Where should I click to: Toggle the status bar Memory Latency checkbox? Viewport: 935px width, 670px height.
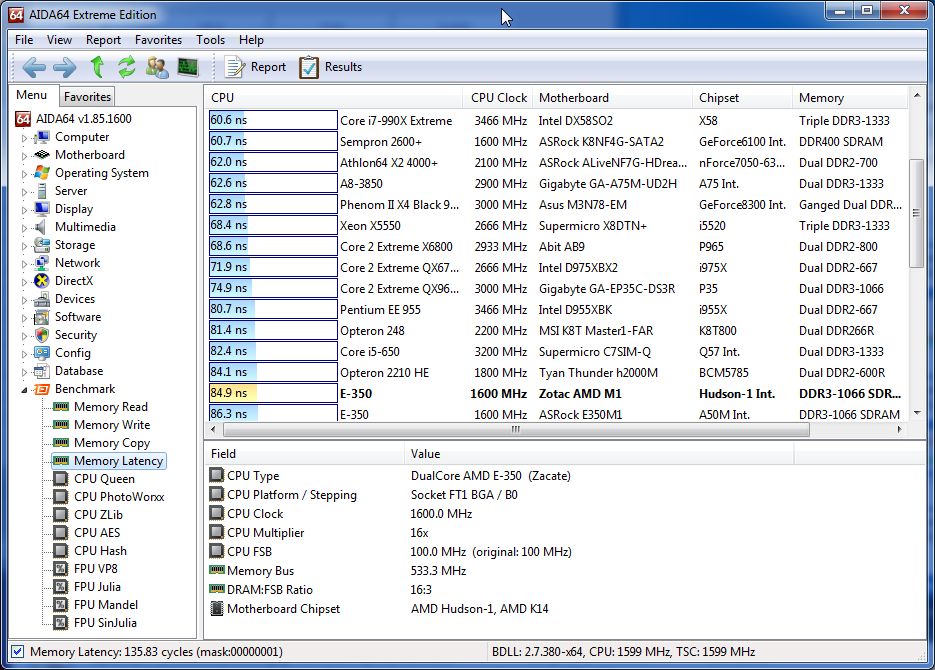coord(17,652)
